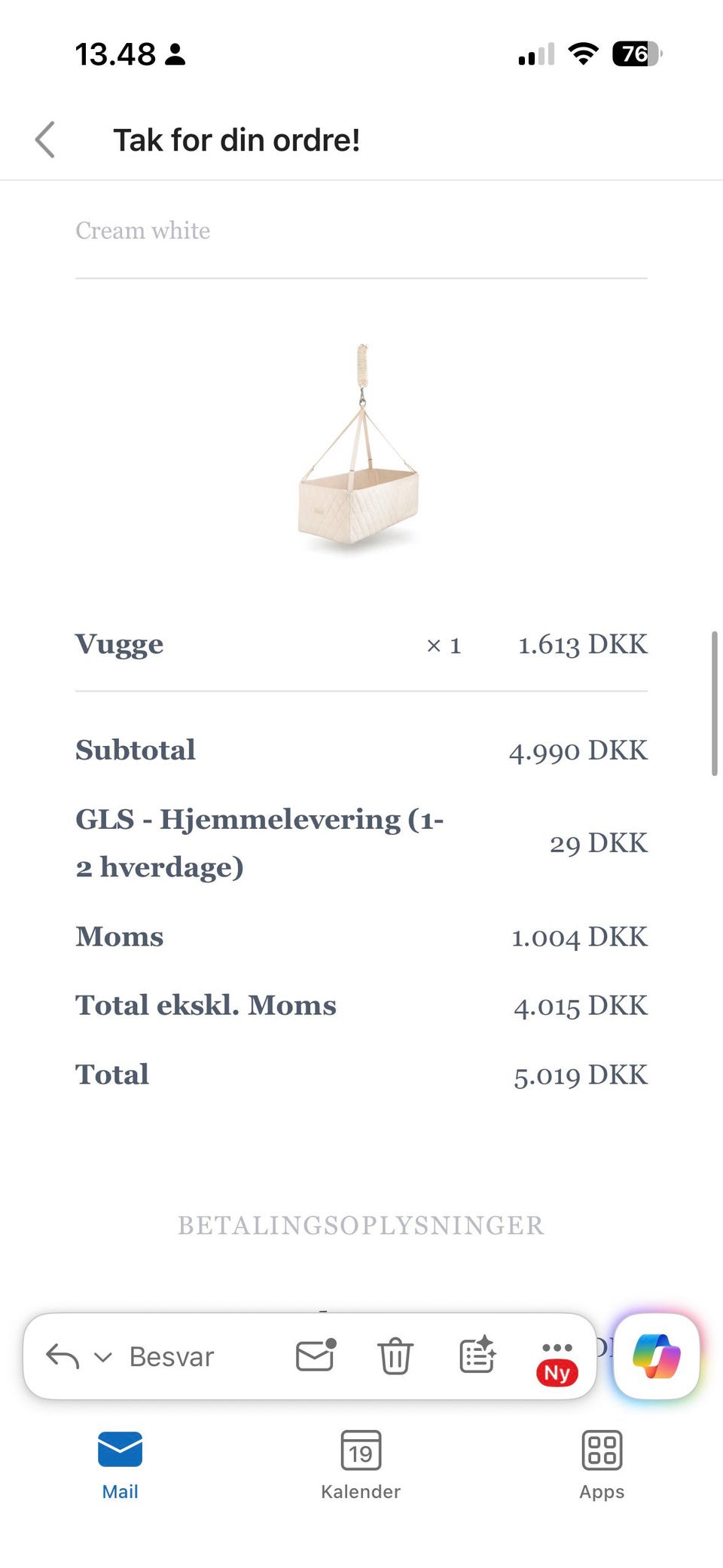Viewport: 723px width, 1568px height.
Task: Tap the Vugge product name
Action: [120, 645]
